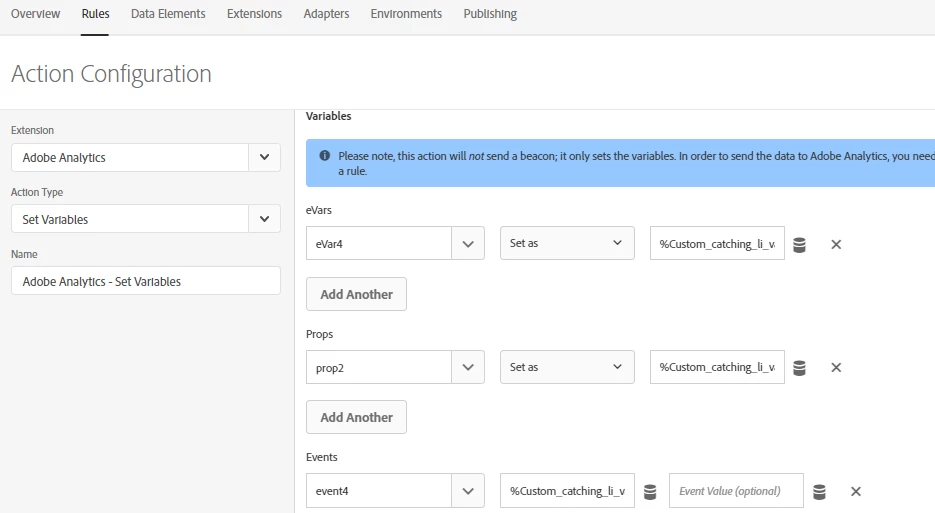Click Add Another under Props
The width and height of the screenshot is (935, 513).
pyautogui.click(x=356, y=417)
